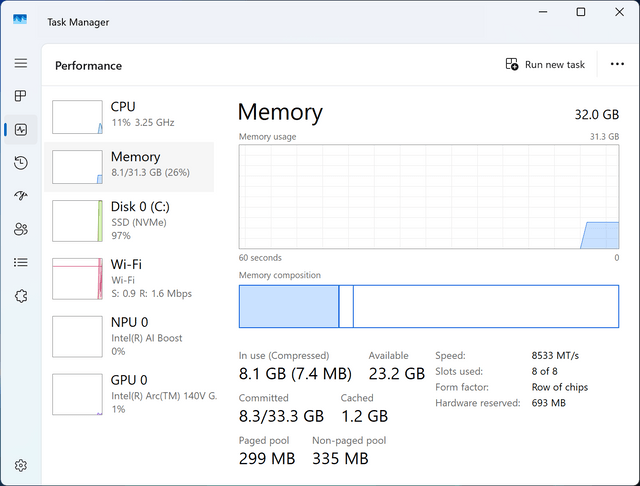Viewport: 640px width, 486px height.
Task: Maximize the Task Manager window
Action: [x=581, y=12]
